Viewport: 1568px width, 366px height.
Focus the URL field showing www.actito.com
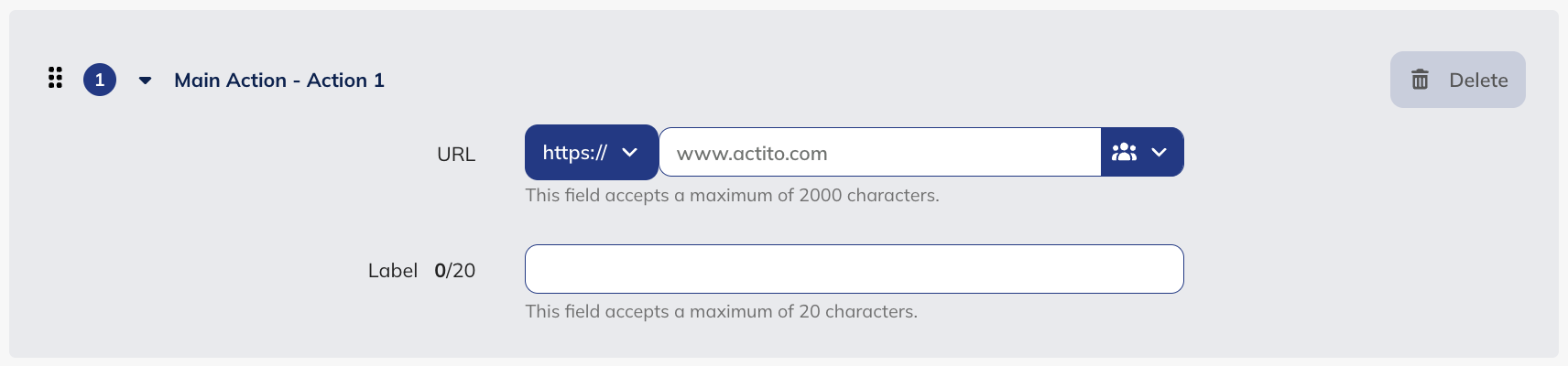pyautogui.click(x=879, y=153)
